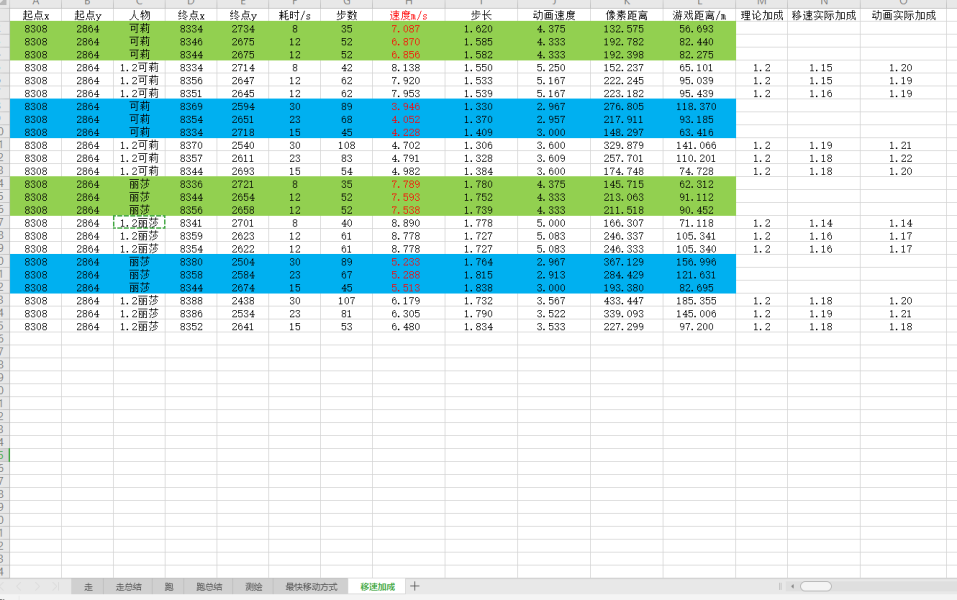957x600 pixels.
Task: Switch to the 走 sheet tab
Action: 88,587
